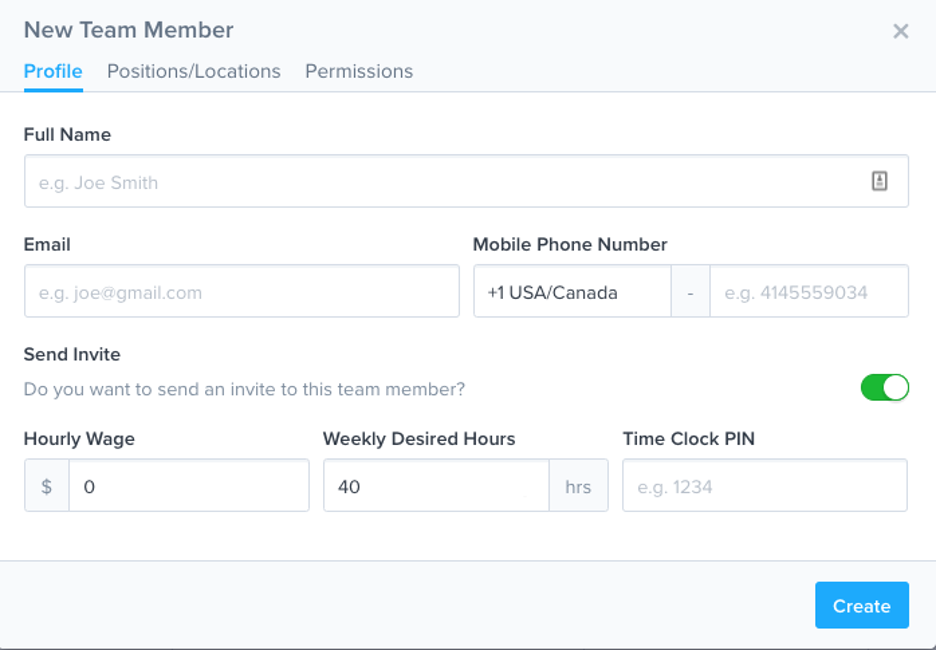The height and width of the screenshot is (650, 936).
Task: Switch to the Positions/Locations tab
Action: (193, 71)
